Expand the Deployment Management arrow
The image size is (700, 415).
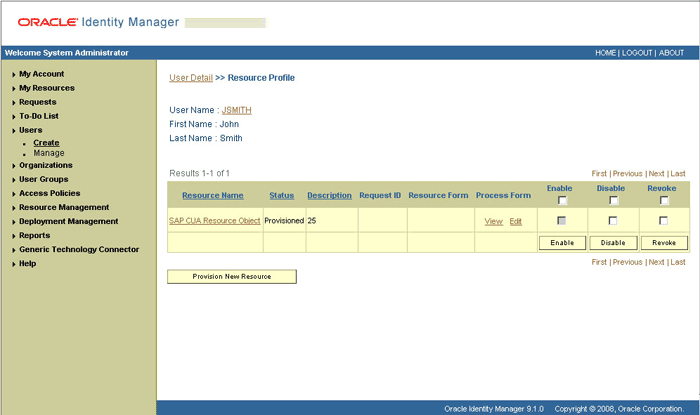(14, 222)
